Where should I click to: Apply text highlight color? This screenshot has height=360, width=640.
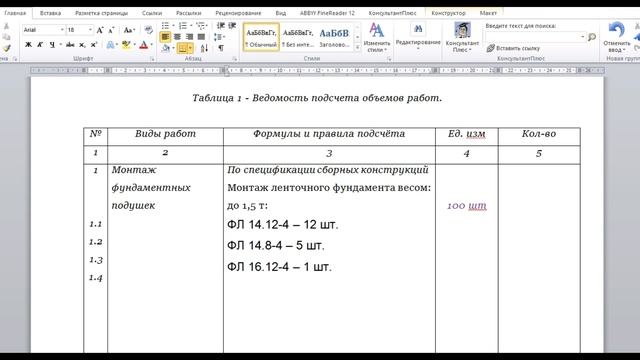click(x=126, y=44)
